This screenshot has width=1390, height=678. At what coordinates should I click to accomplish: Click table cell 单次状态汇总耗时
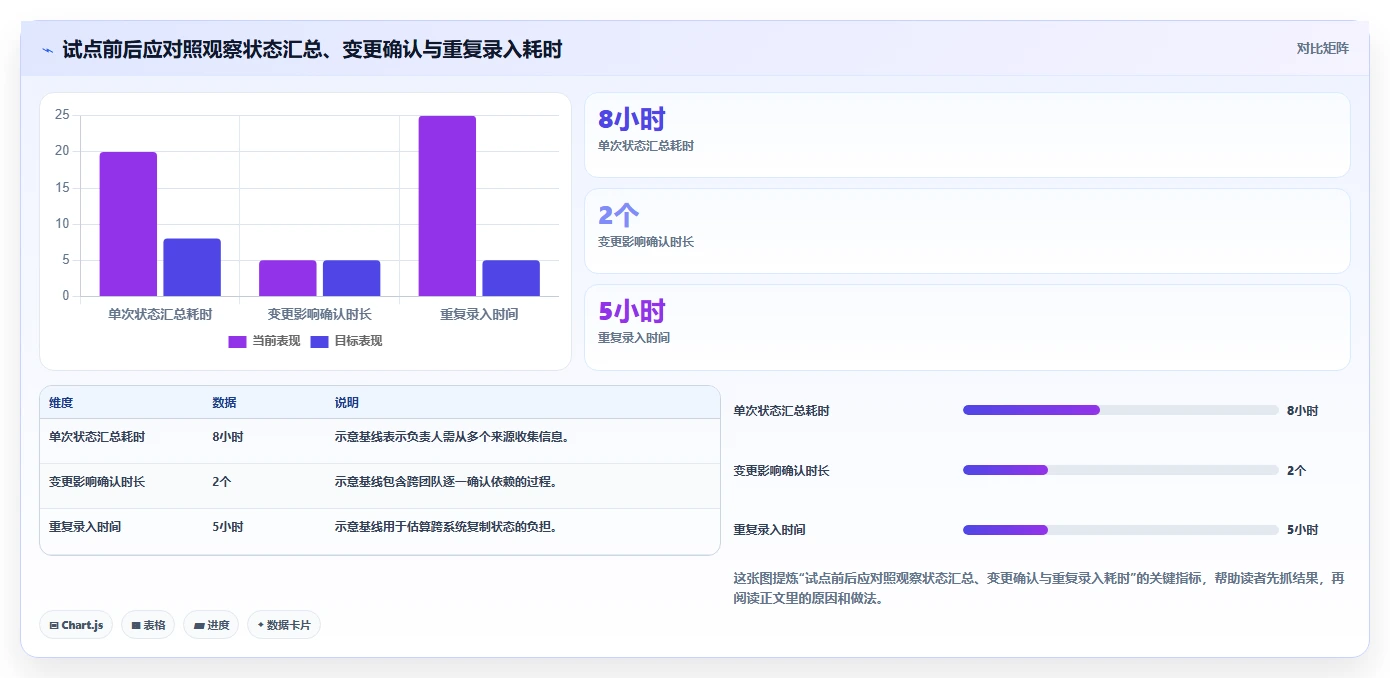pos(97,437)
